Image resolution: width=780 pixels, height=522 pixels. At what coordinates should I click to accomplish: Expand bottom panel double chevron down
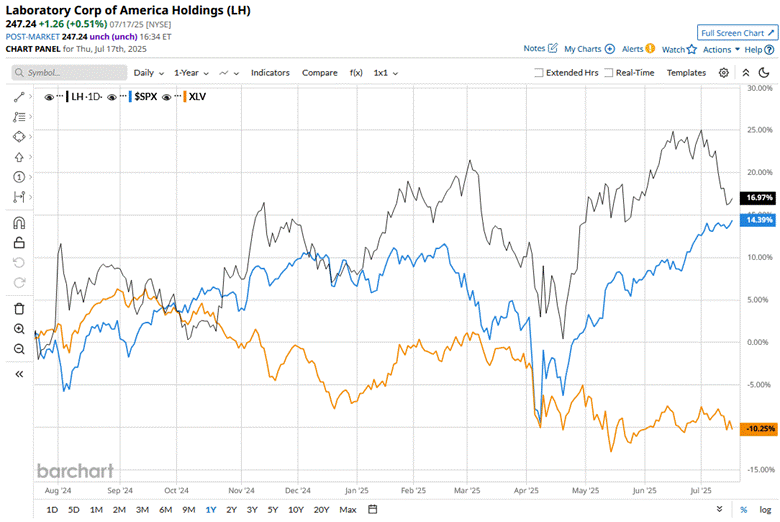point(719,509)
